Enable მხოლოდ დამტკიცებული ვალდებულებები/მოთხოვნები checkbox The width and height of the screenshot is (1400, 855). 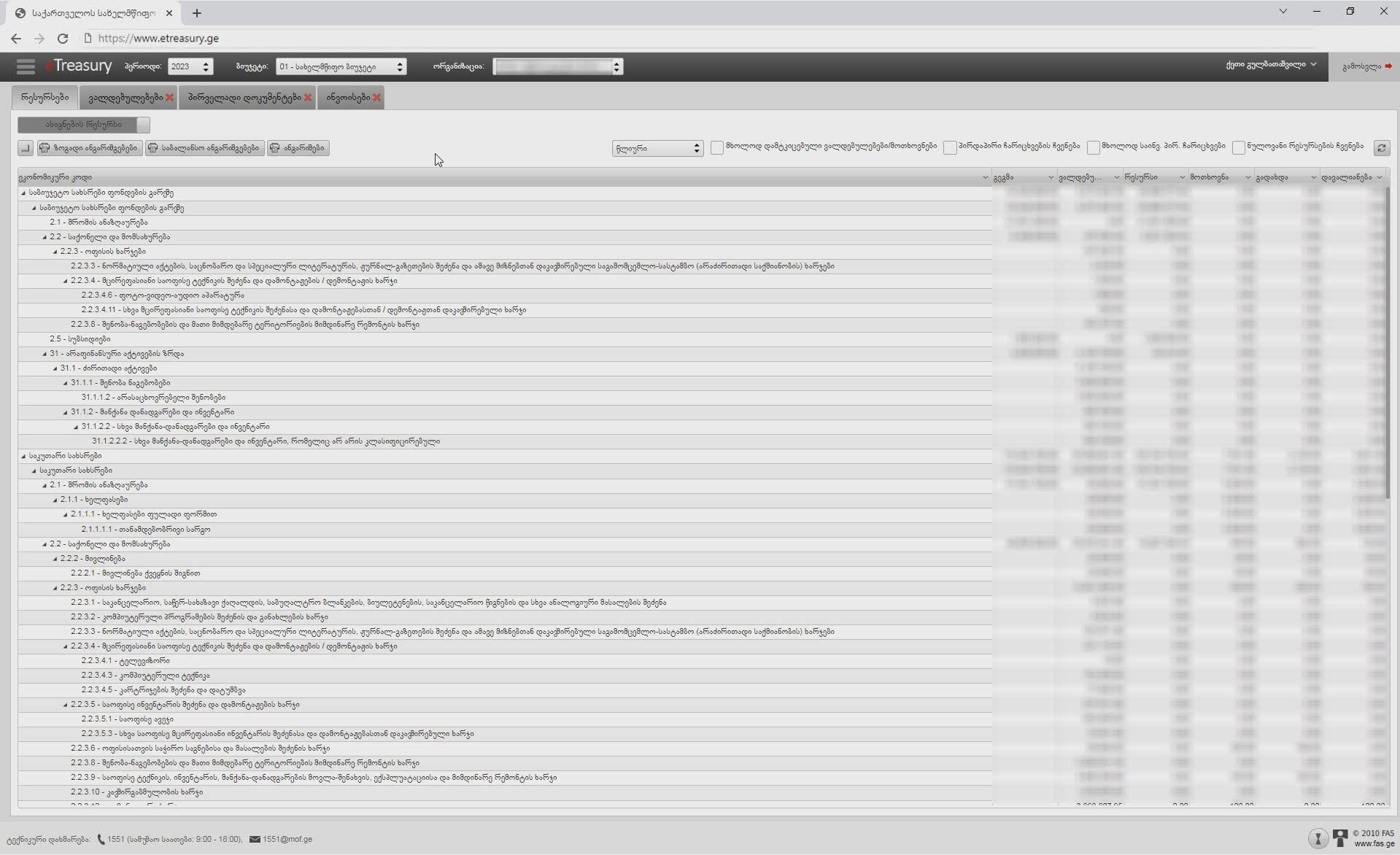pyautogui.click(x=717, y=147)
